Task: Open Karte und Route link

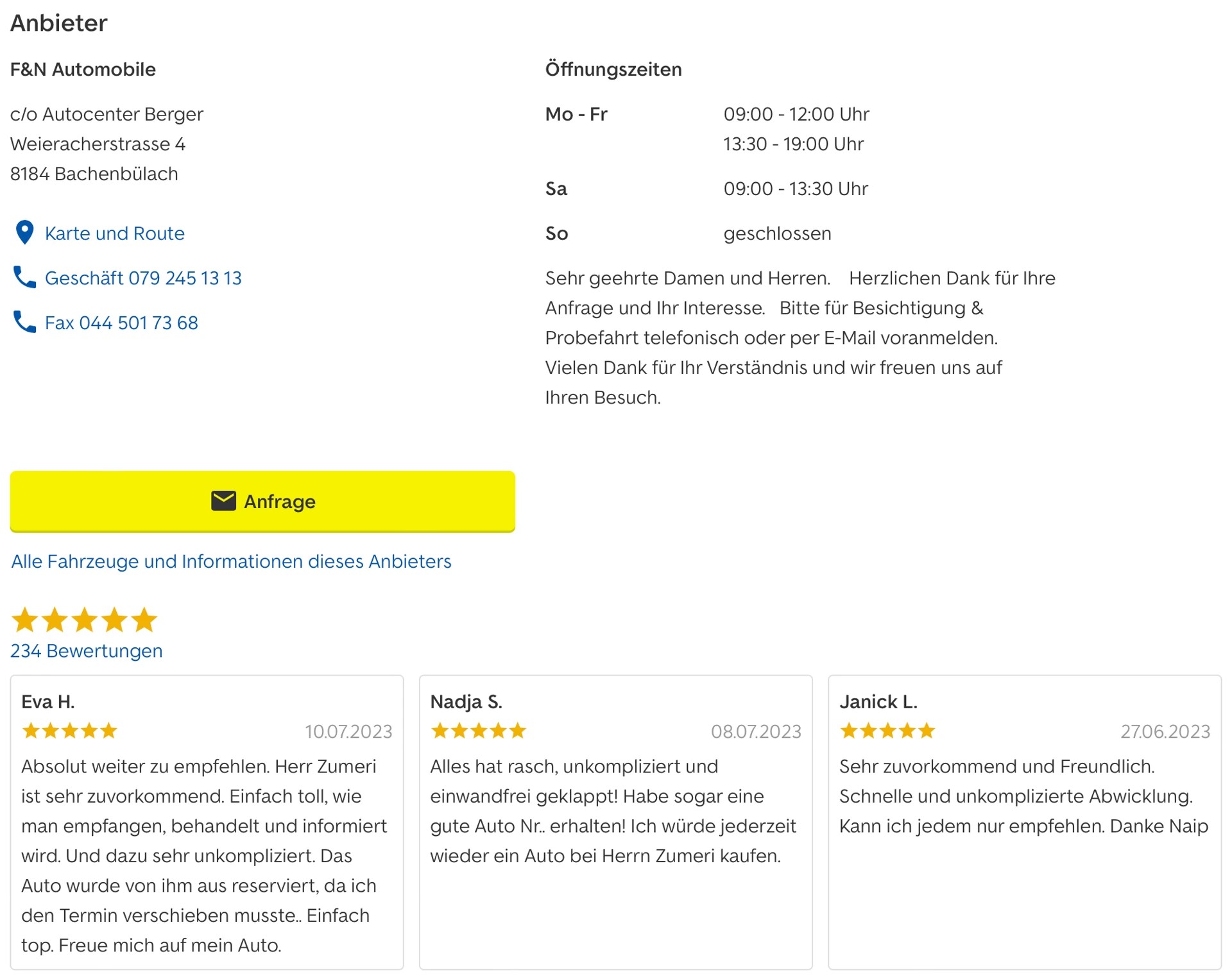Action: click(114, 234)
